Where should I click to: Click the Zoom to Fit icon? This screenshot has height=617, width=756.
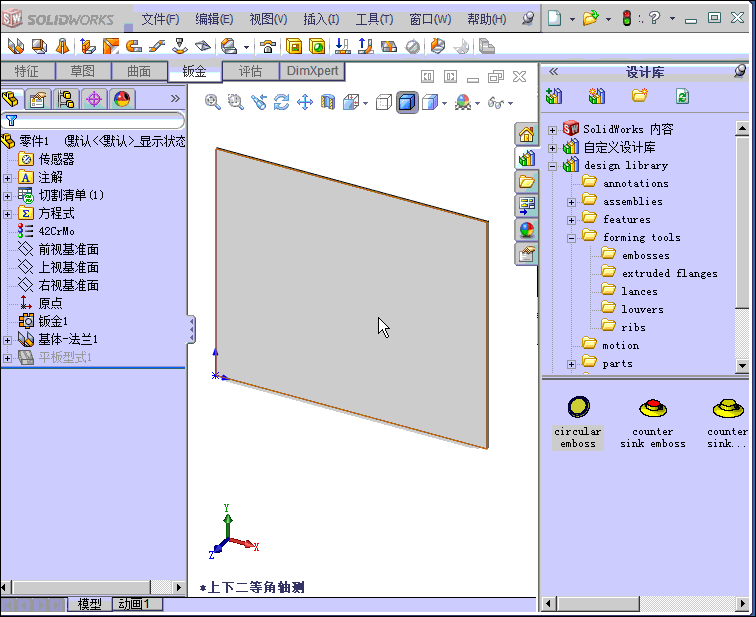[x=213, y=102]
